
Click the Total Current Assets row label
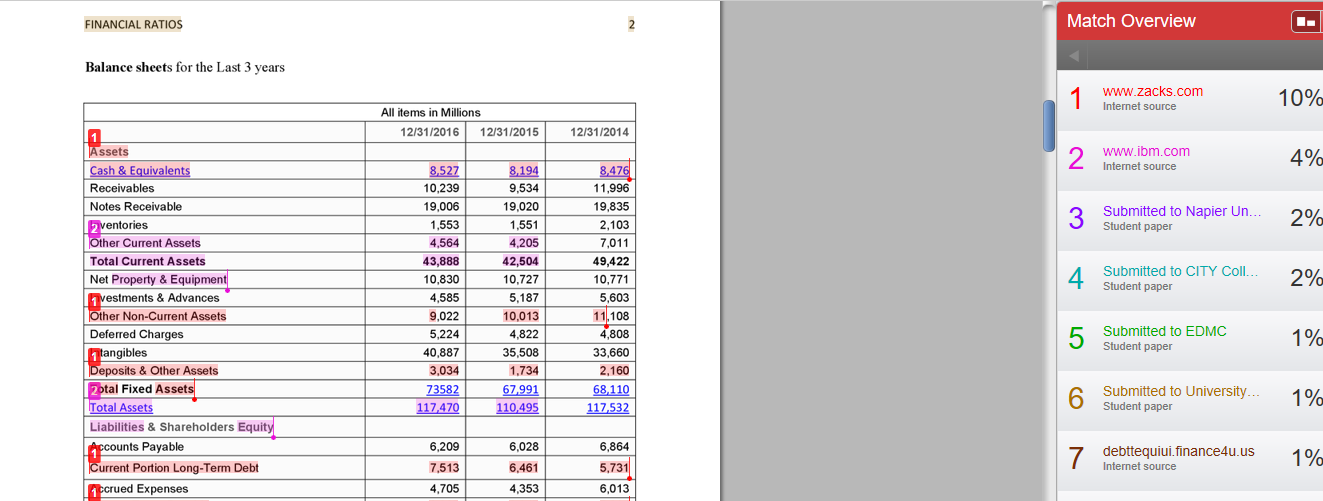point(147,262)
